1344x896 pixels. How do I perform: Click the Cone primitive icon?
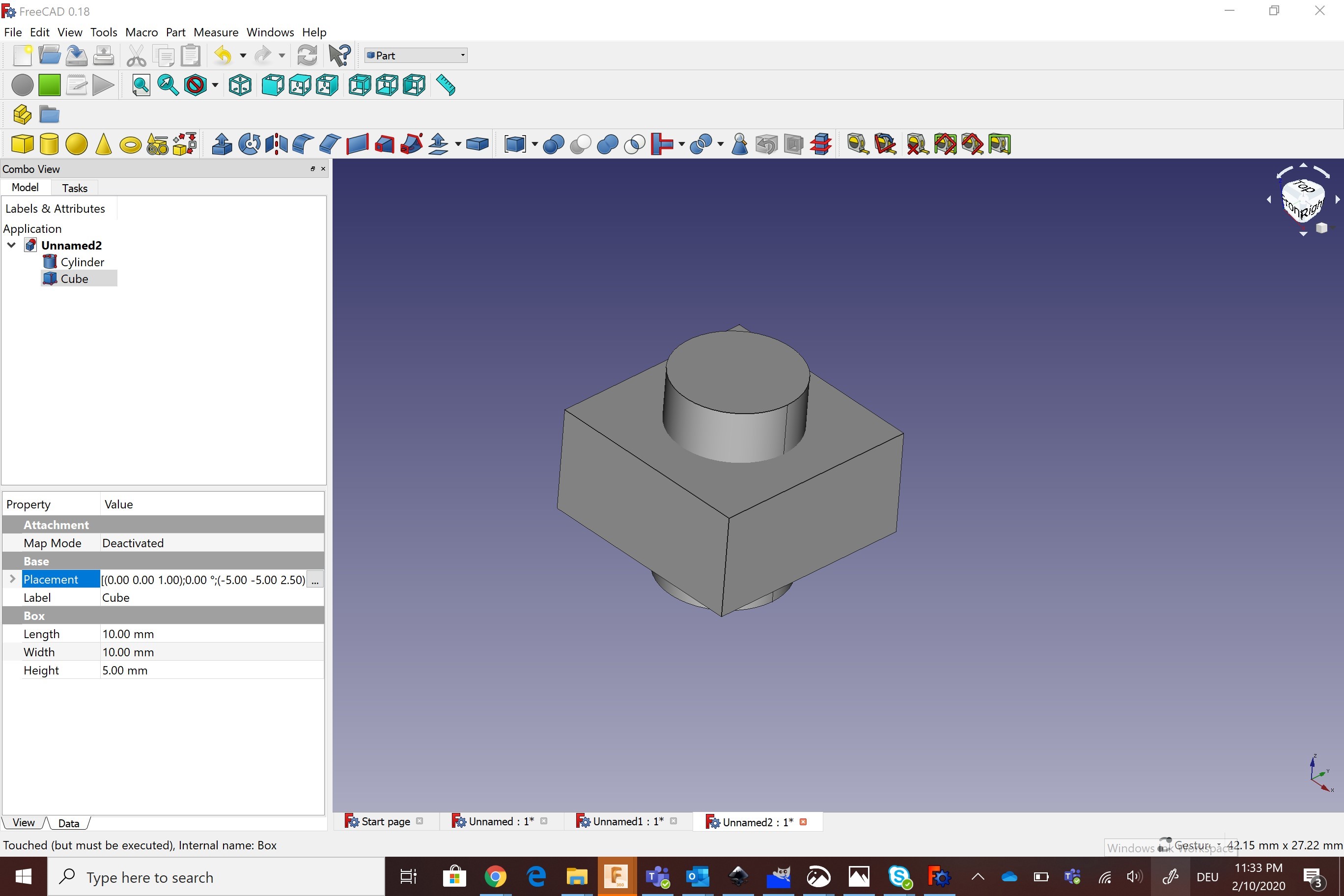(x=104, y=144)
